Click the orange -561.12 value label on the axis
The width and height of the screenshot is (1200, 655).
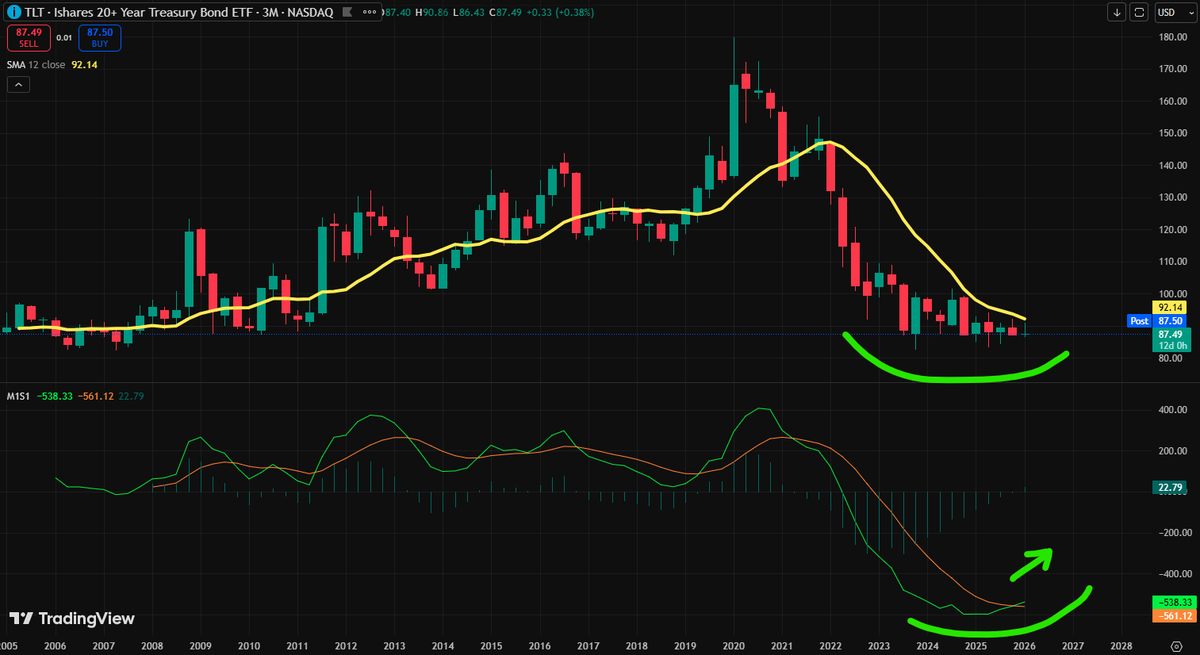[1173, 616]
